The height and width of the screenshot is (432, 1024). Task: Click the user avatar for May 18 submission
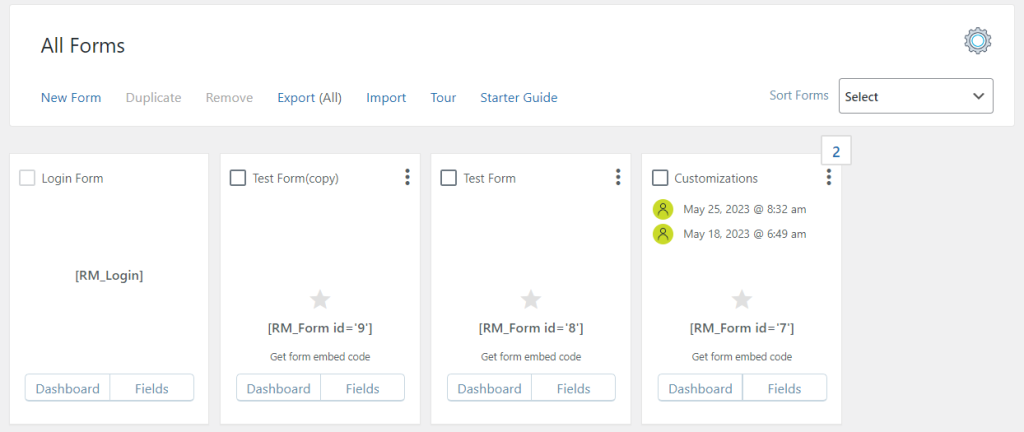pyautogui.click(x=662, y=234)
